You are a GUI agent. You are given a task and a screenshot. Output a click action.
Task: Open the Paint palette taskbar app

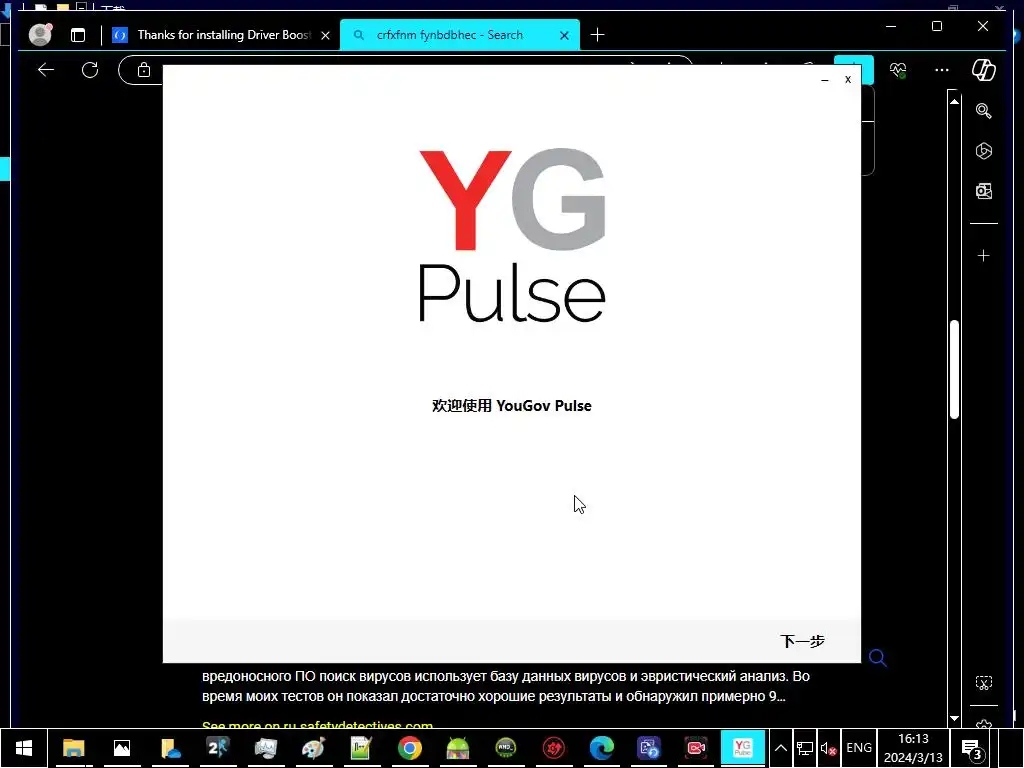(x=313, y=748)
